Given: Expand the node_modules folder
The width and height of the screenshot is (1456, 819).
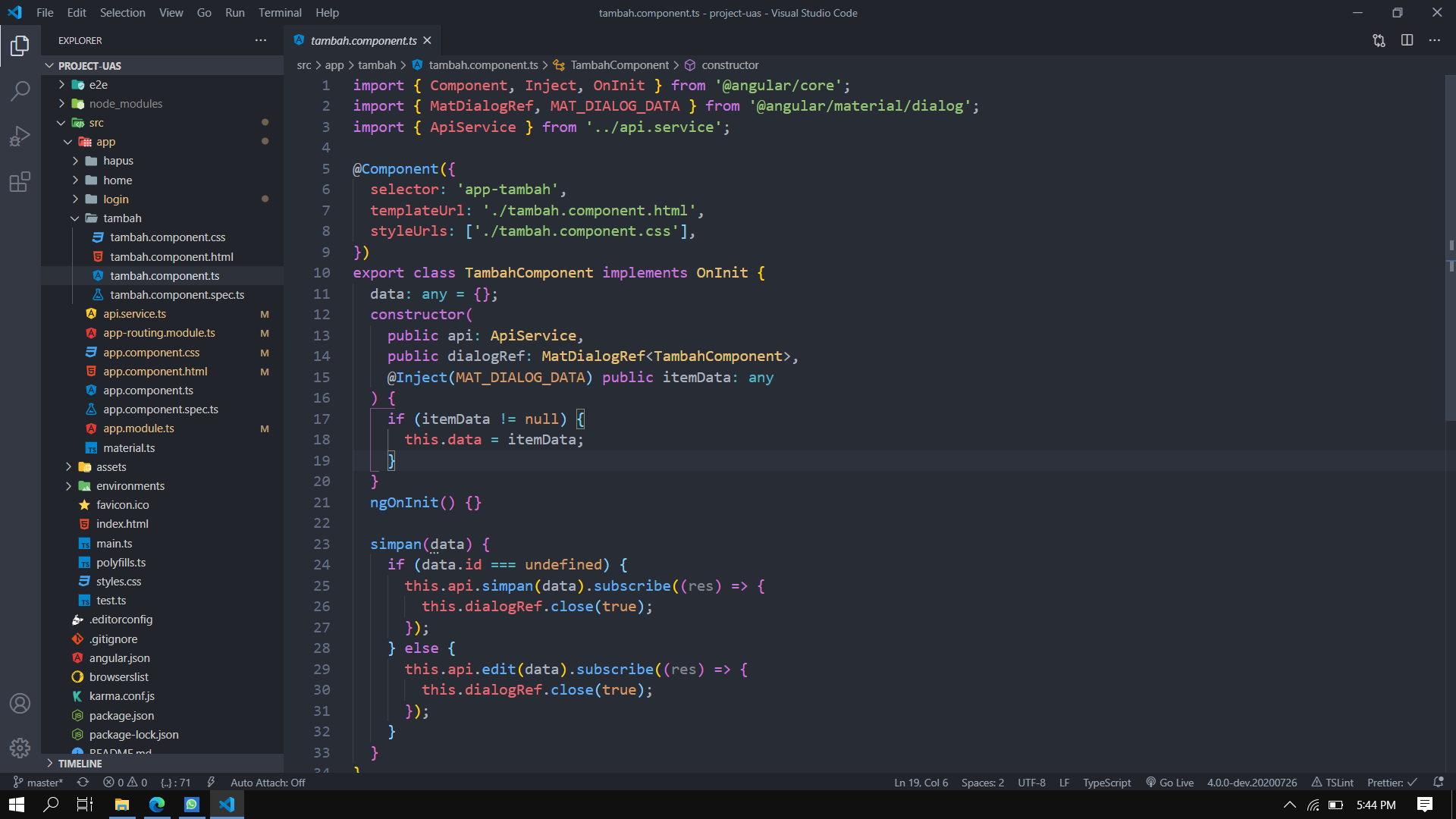Looking at the screenshot, I should click(x=125, y=104).
